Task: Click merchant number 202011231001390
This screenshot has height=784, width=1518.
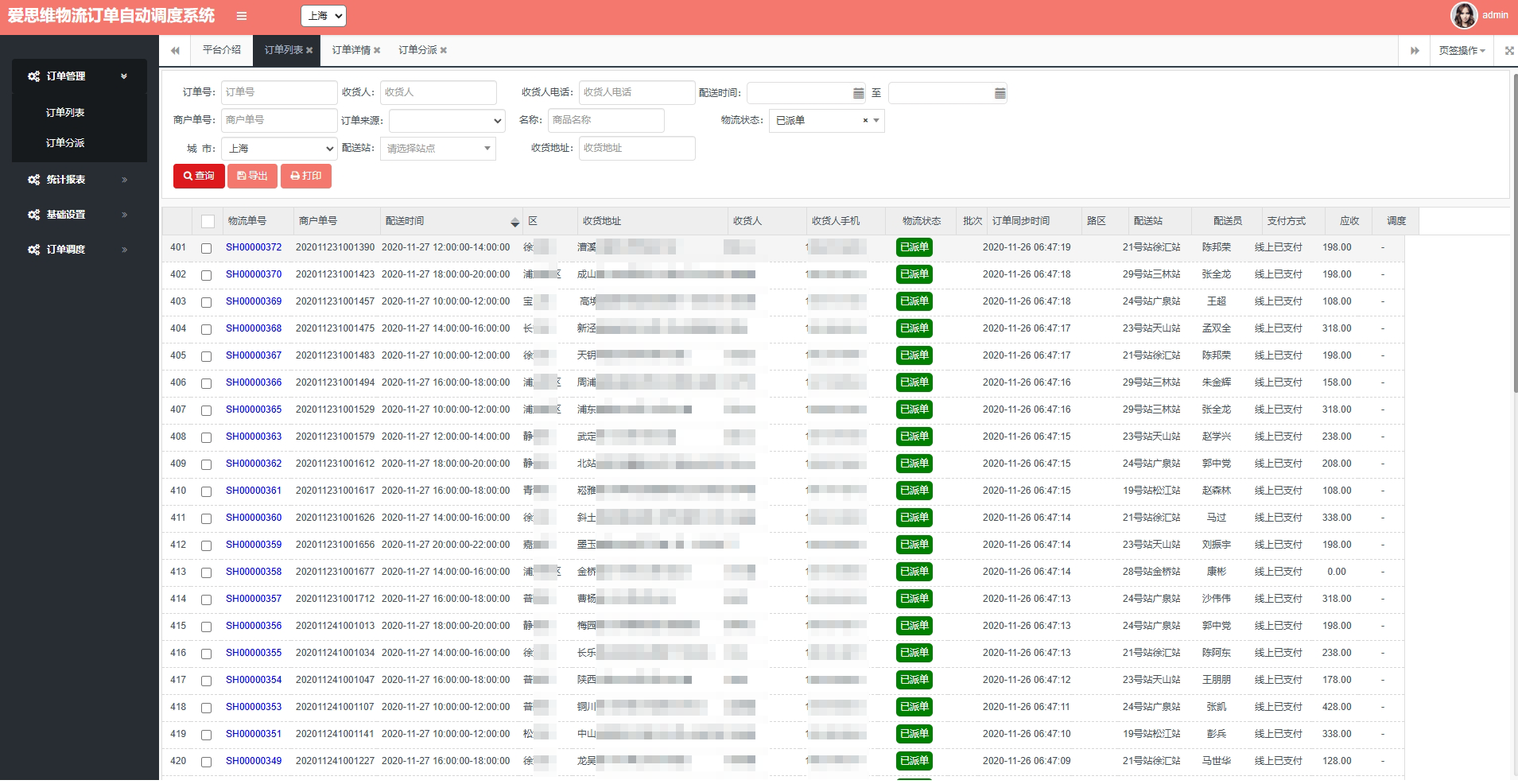Action: [335, 247]
